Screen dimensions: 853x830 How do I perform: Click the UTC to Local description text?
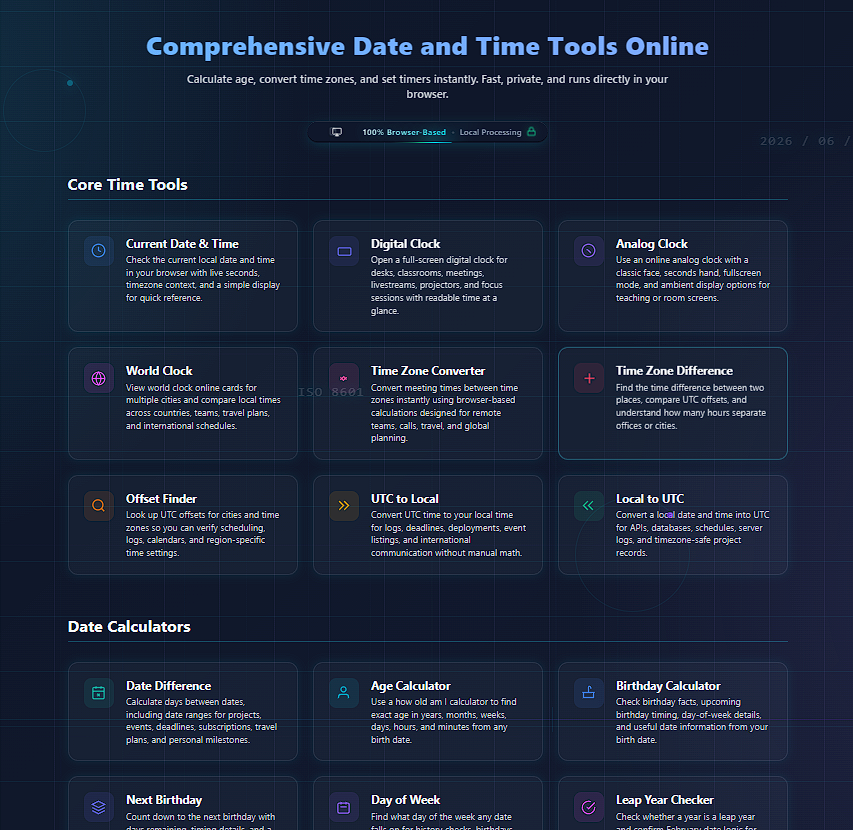click(448, 534)
